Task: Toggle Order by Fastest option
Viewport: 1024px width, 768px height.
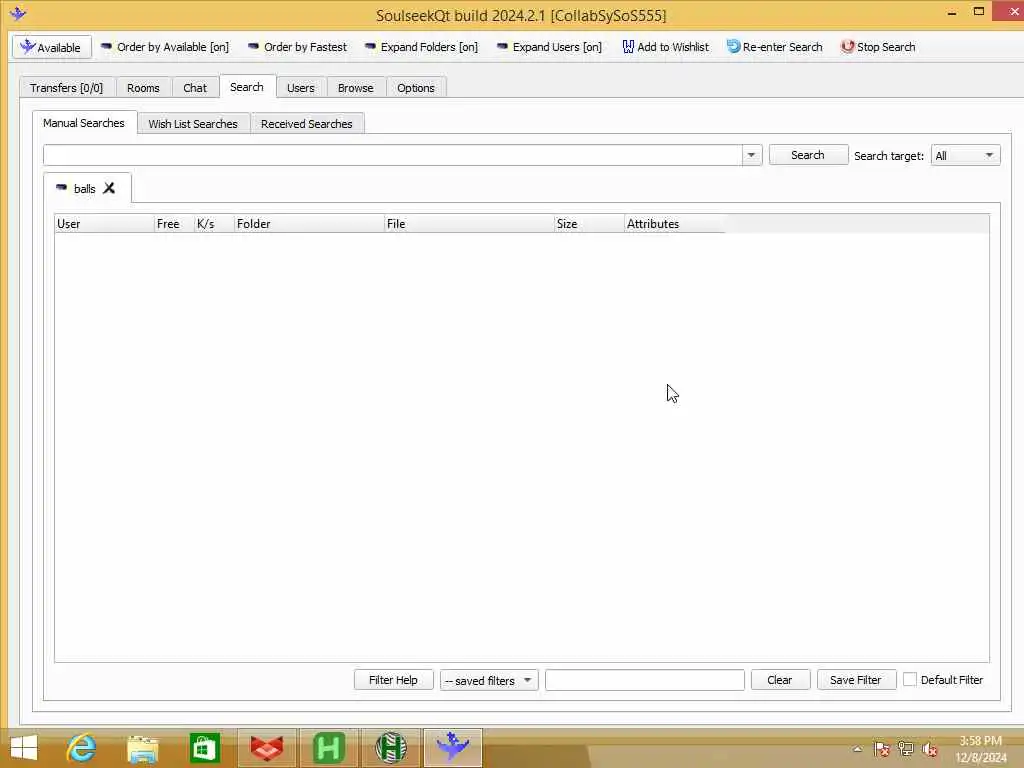Action: tap(297, 47)
